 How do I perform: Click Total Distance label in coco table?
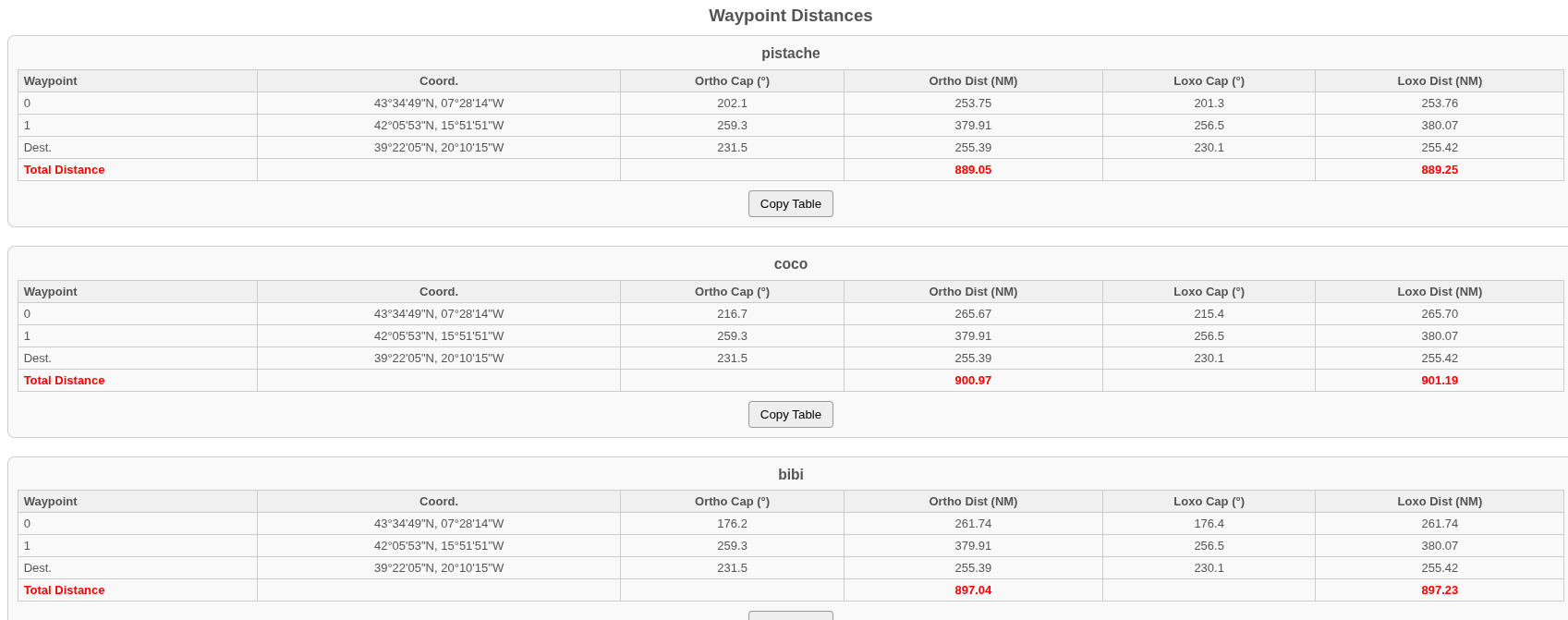click(x=64, y=381)
